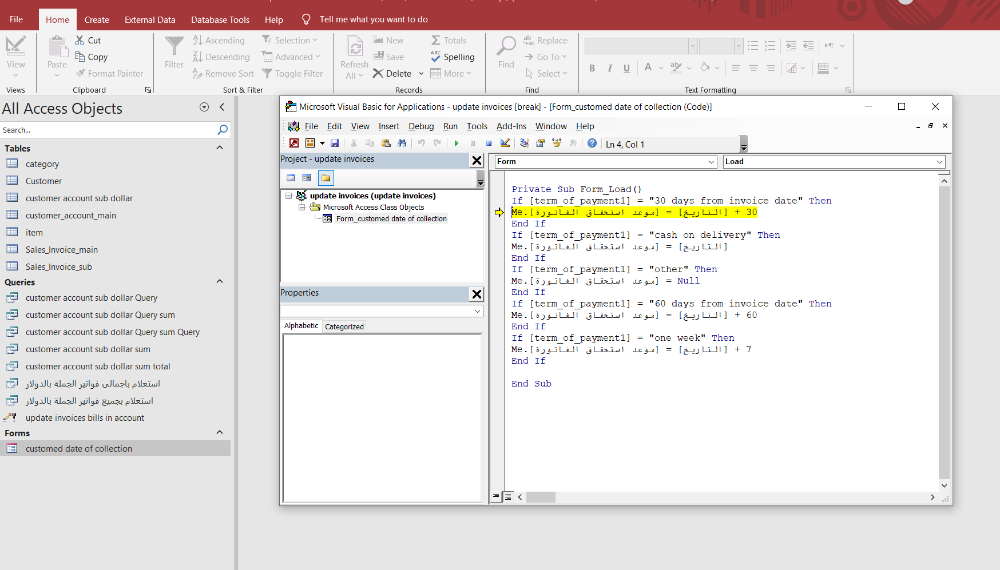Click the Break pause icon in VBA toolbar
The height and width of the screenshot is (570, 1000).
[473, 143]
